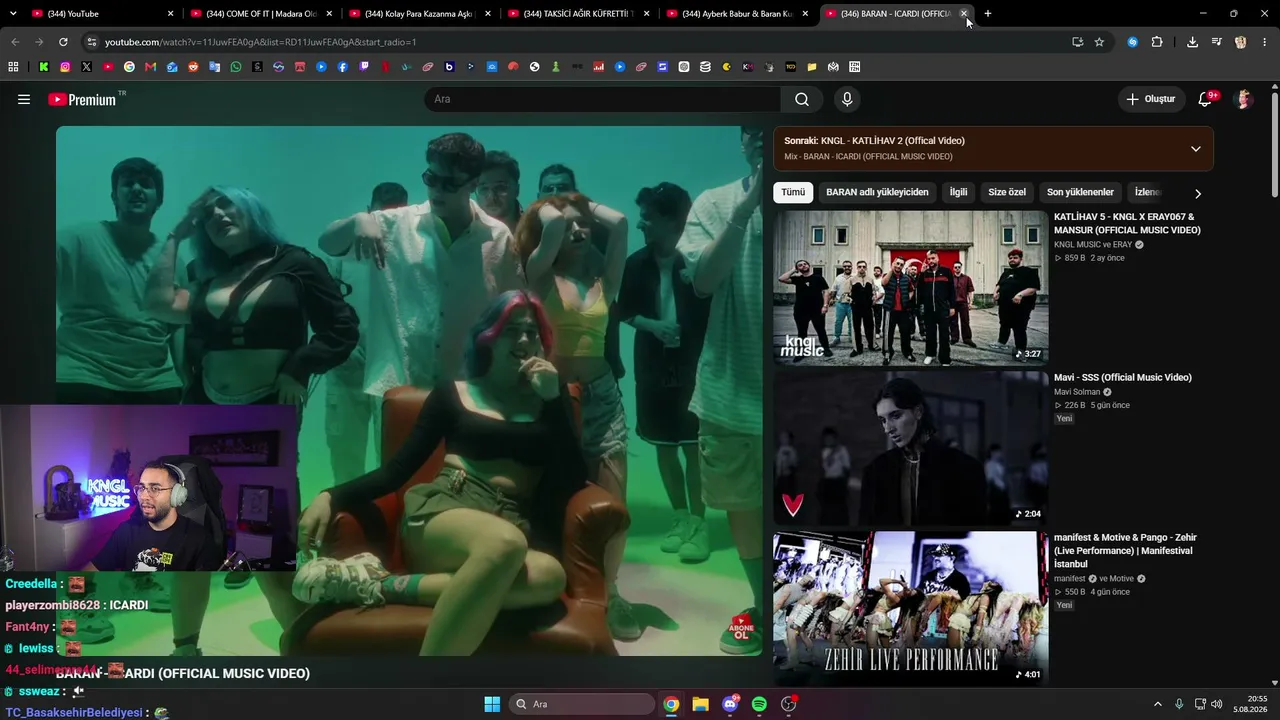Go back to the previous page
The image size is (1280, 720).
pyautogui.click(x=15, y=42)
